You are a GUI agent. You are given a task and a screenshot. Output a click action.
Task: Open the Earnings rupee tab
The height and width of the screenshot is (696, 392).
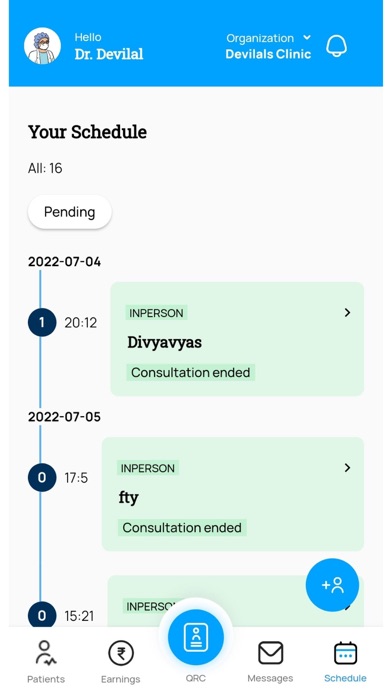click(120, 661)
